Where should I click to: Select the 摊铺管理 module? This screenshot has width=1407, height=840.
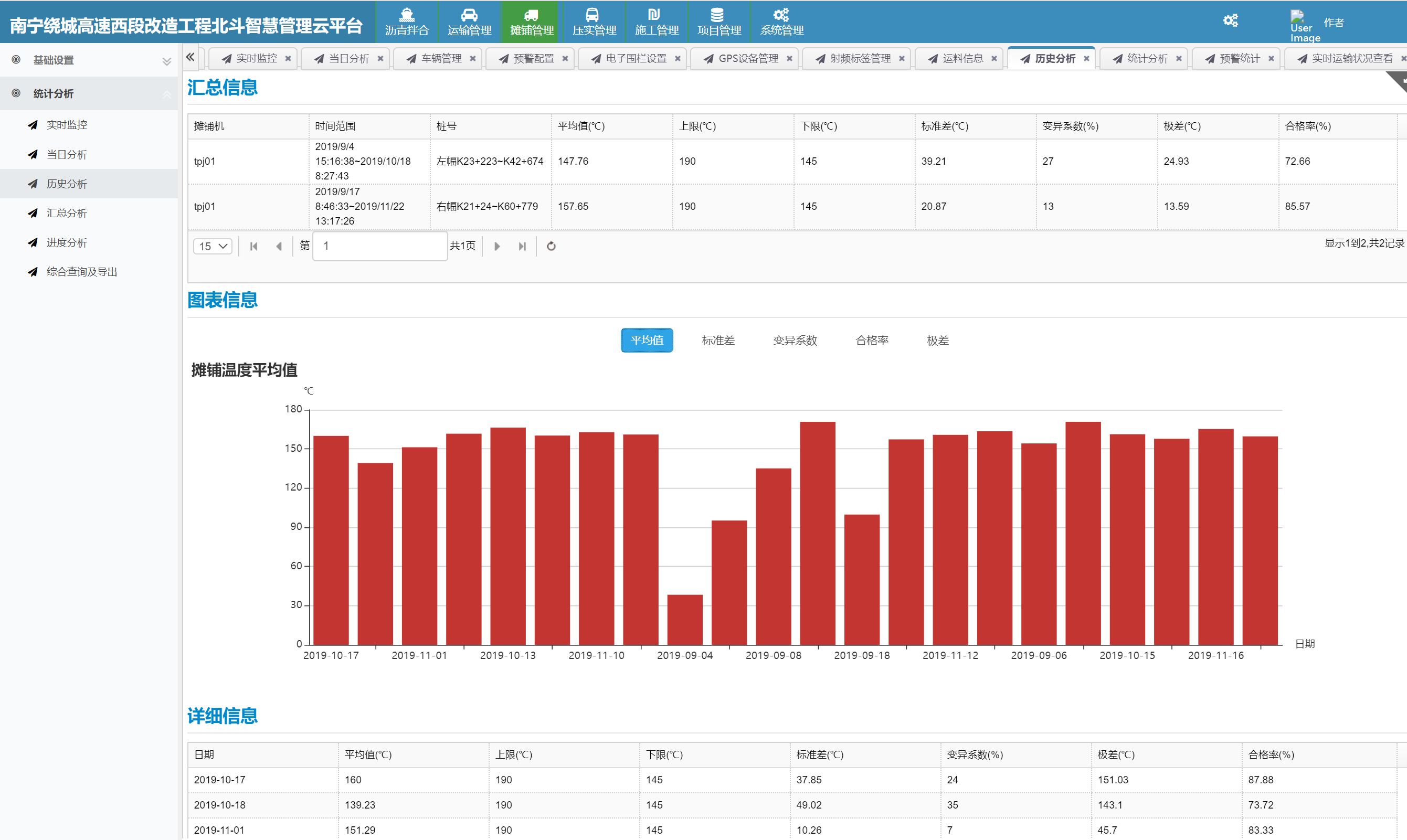tap(532, 22)
